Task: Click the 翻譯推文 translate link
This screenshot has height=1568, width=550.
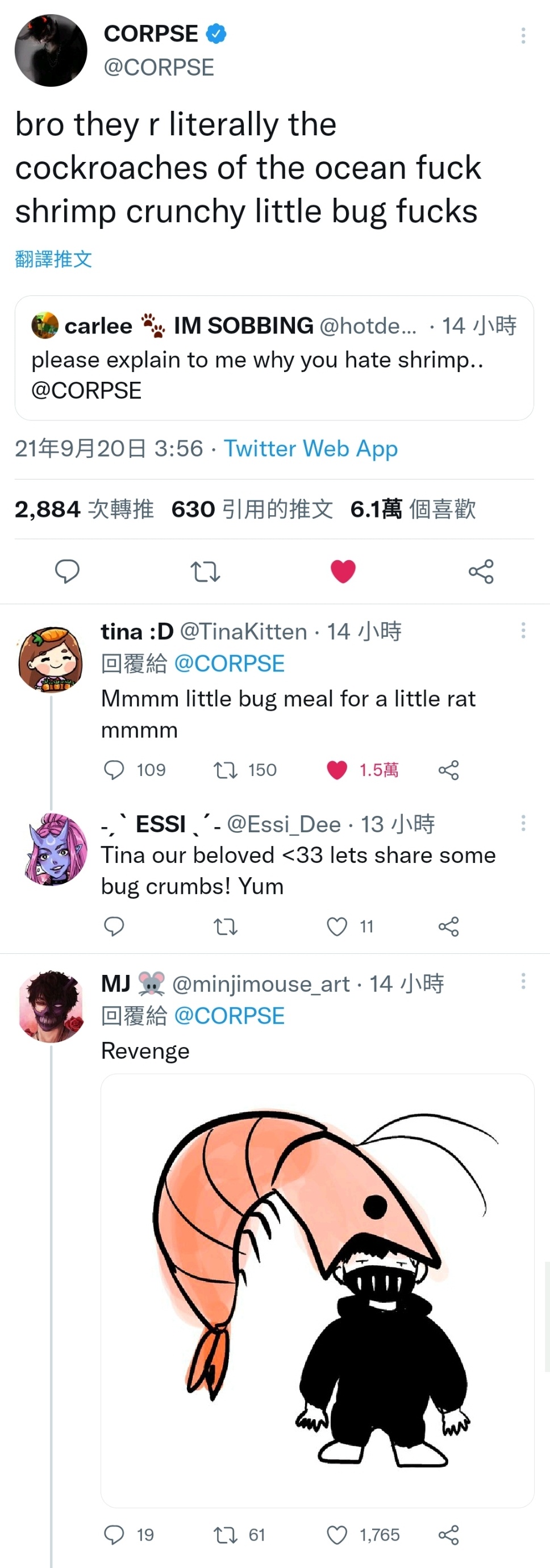Action: (x=53, y=258)
